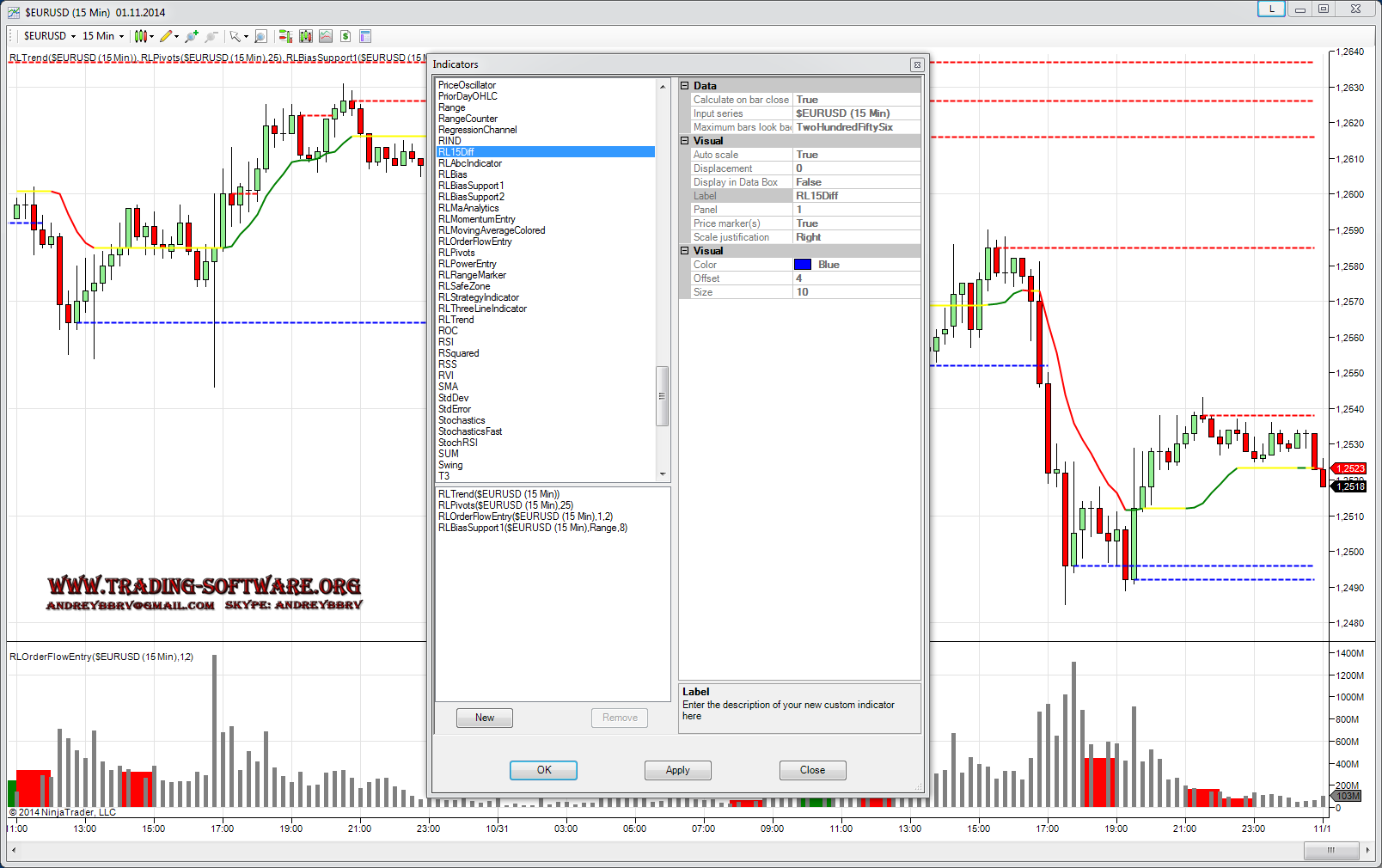Open the 15 Min interval dropdown
The height and width of the screenshot is (868, 1382).
point(102,36)
